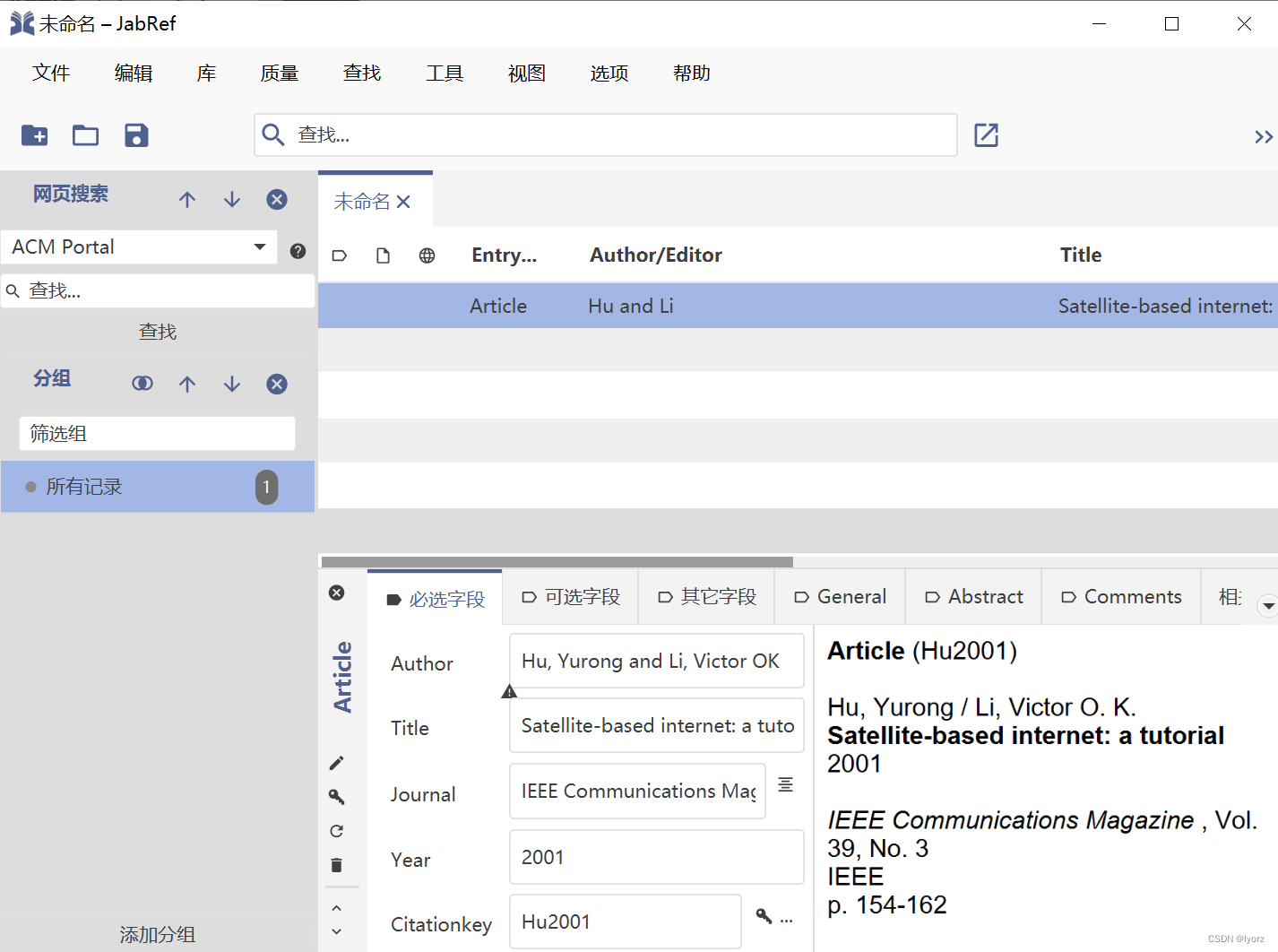Viewport: 1278px width, 952px height.
Task: Switch to General tab
Action: coord(841,597)
